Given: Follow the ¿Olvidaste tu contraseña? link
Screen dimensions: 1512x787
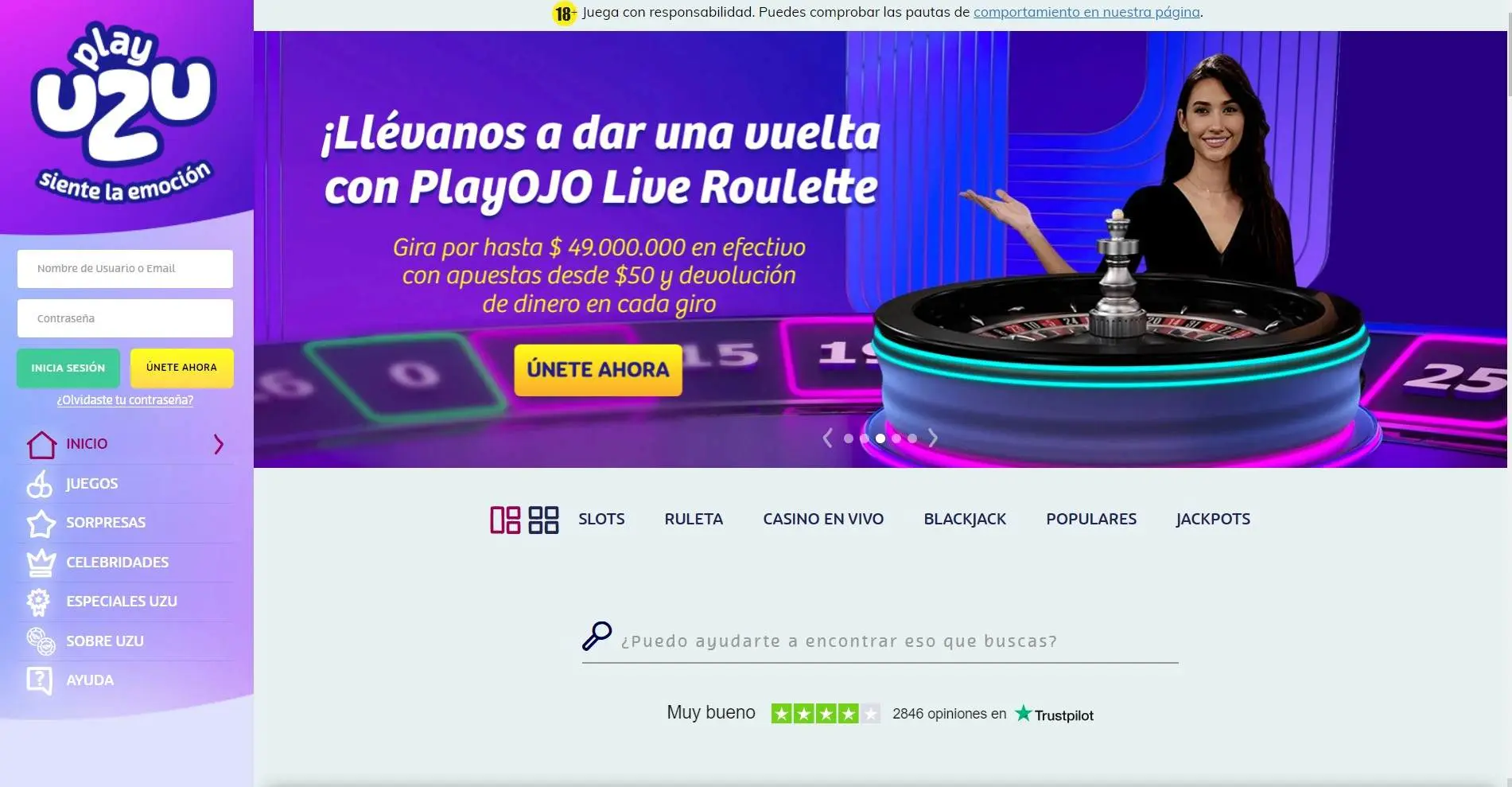Looking at the screenshot, I should pos(125,400).
